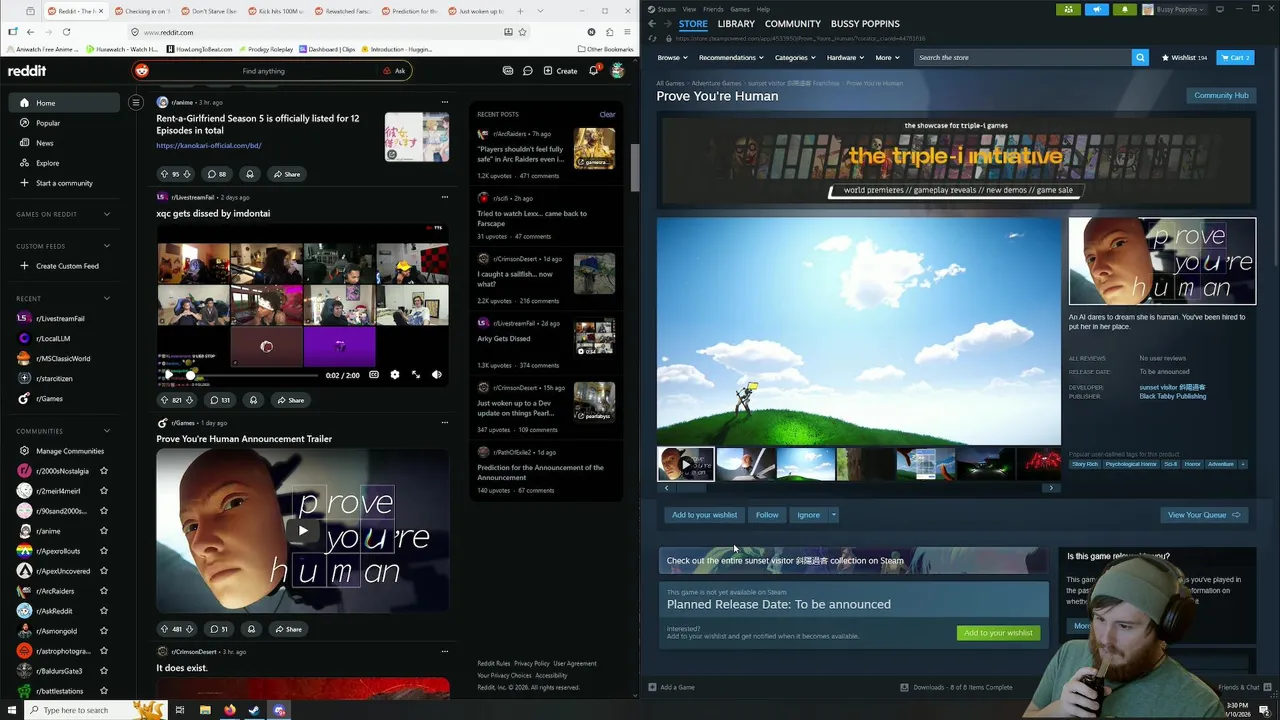Viewport: 1280px width, 720px height.
Task: Open overflow menu of r/anime post
Action: 445,102
